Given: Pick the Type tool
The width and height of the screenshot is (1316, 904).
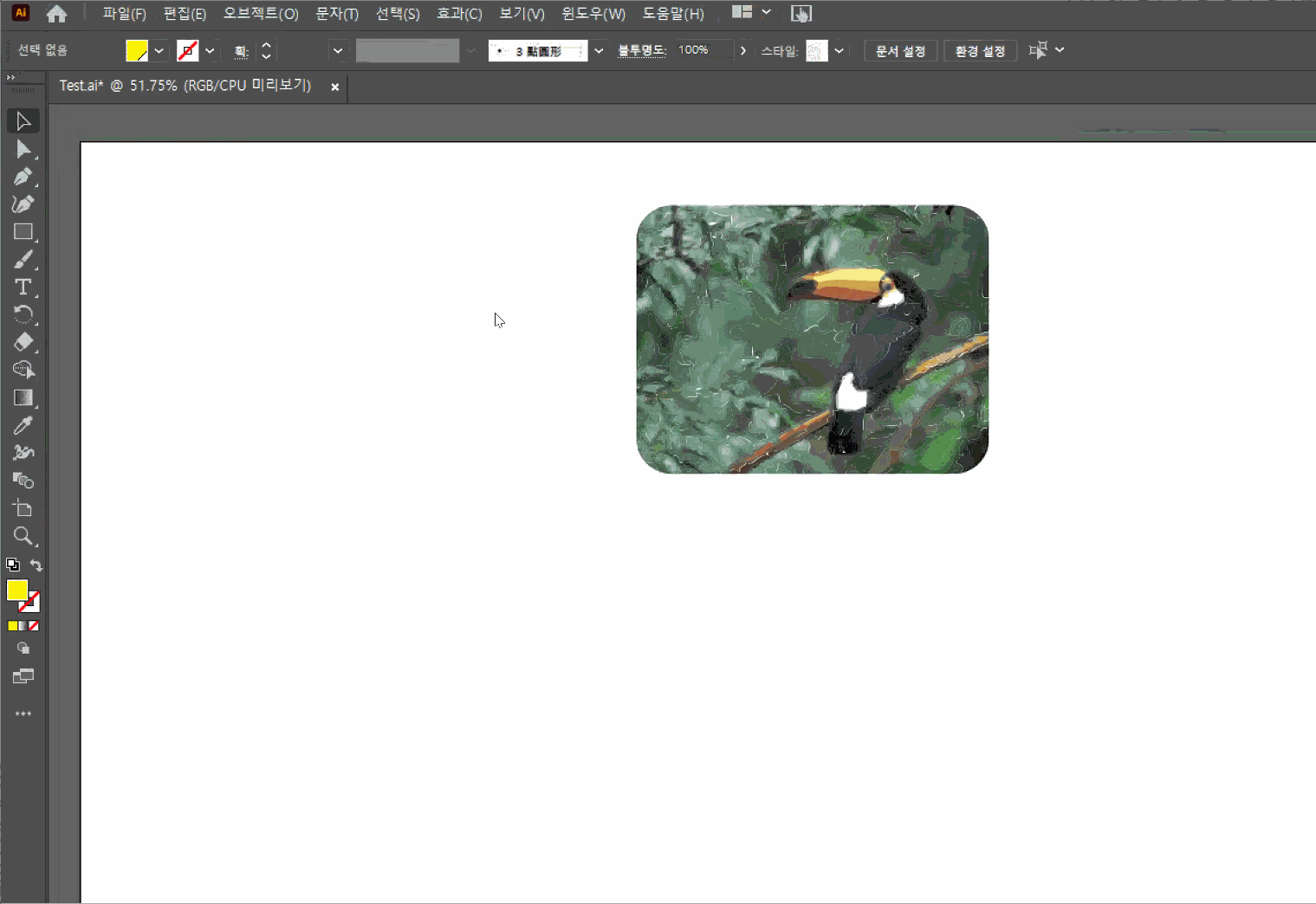Looking at the screenshot, I should click(x=23, y=287).
